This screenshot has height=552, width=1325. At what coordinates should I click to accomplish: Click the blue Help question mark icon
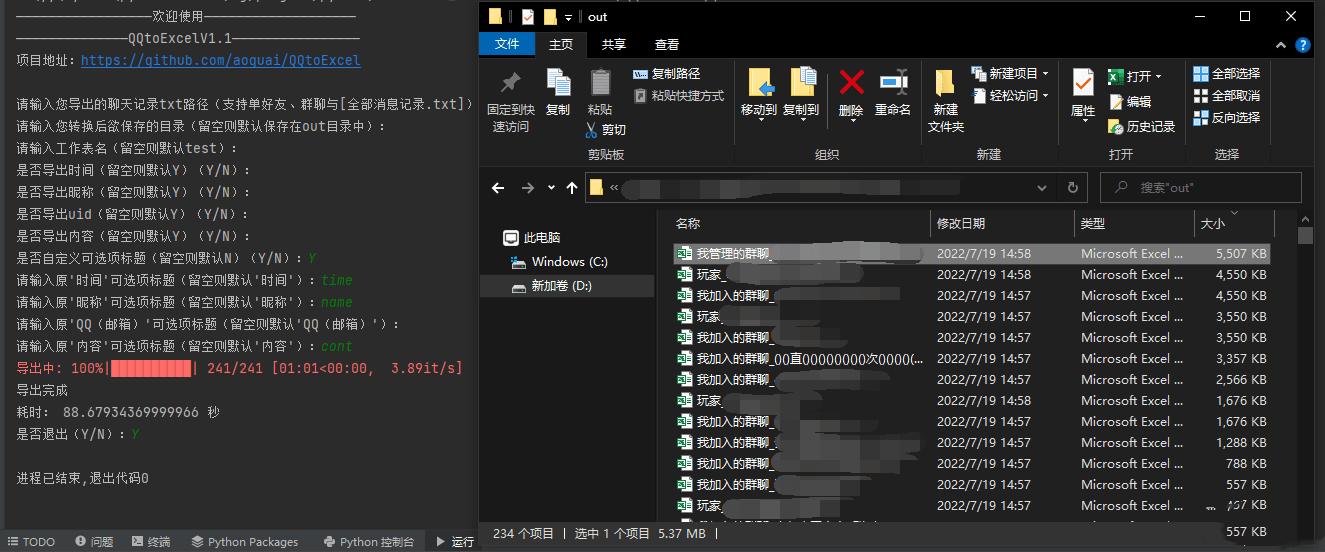pyautogui.click(x=1303, y=45)
